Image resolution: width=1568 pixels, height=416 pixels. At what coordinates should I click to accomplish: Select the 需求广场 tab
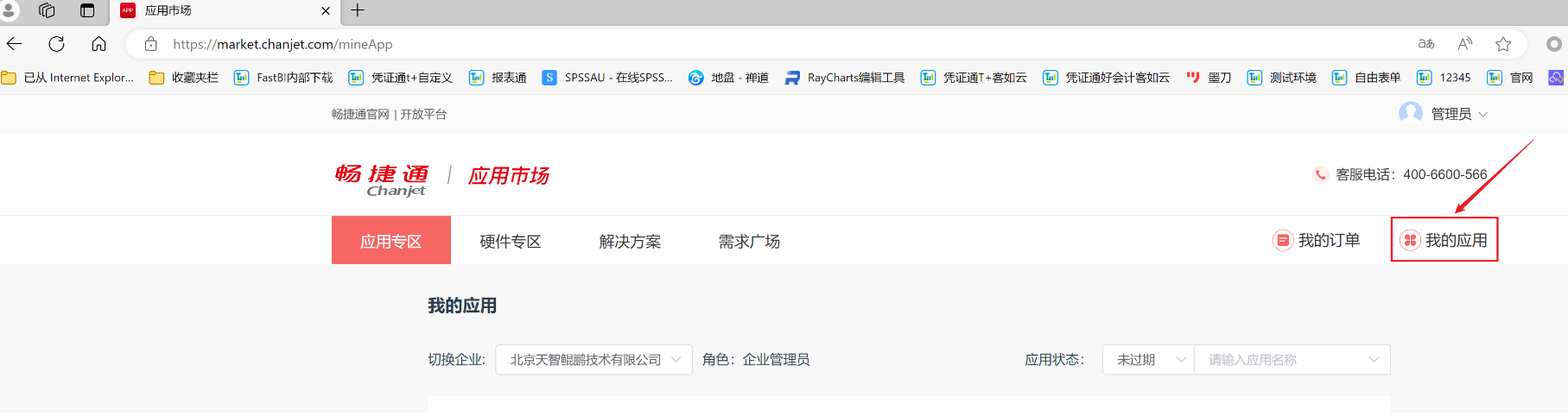(749, 242)
